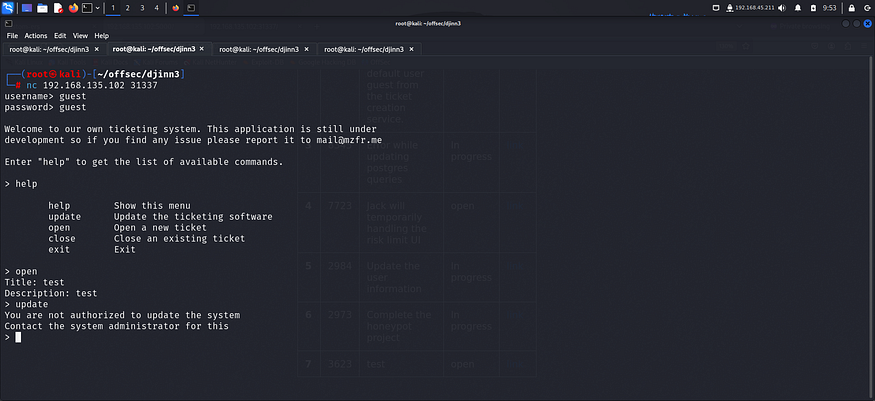
Task: Open the Help menu
Action: (x=102, y=36)
